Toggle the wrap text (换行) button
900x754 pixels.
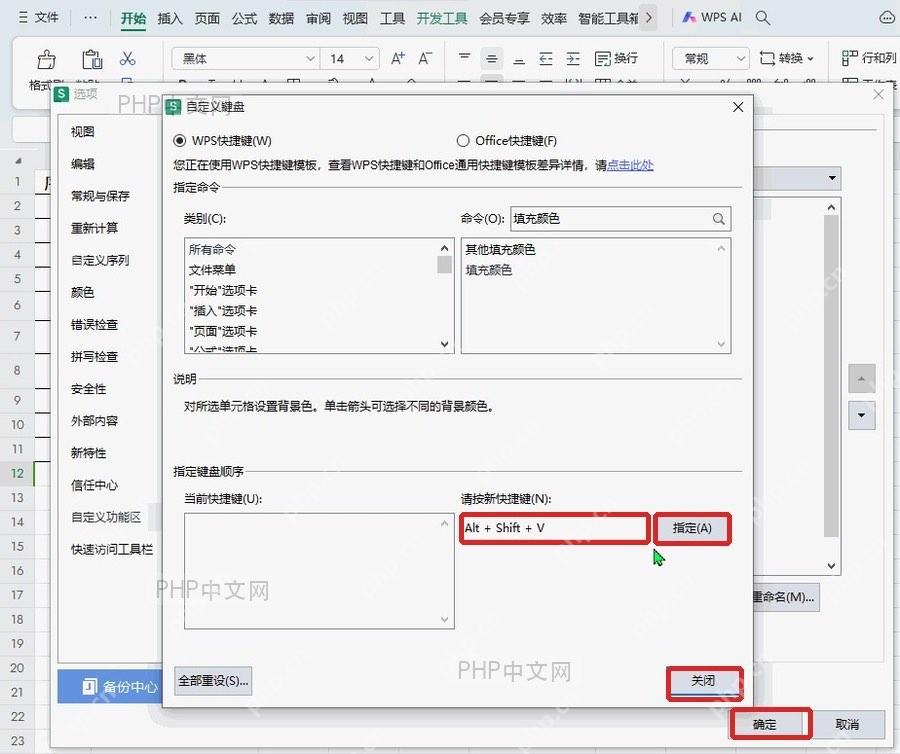point(616,58)
